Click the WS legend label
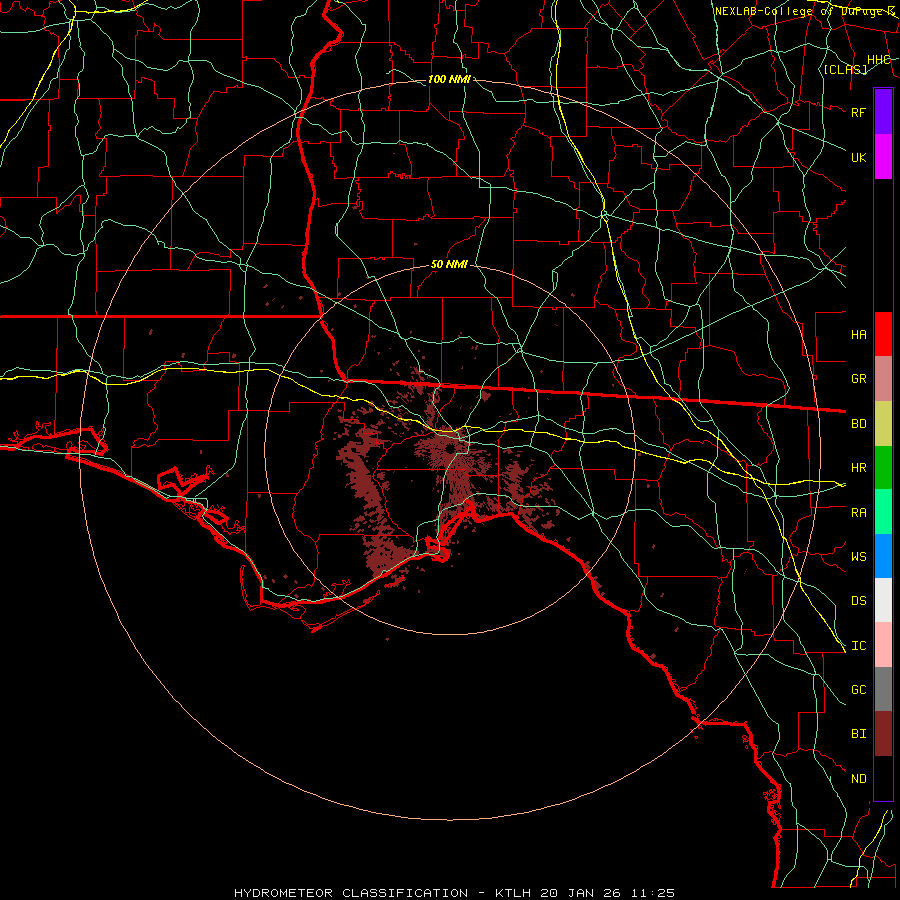 [x=858, y=557]
